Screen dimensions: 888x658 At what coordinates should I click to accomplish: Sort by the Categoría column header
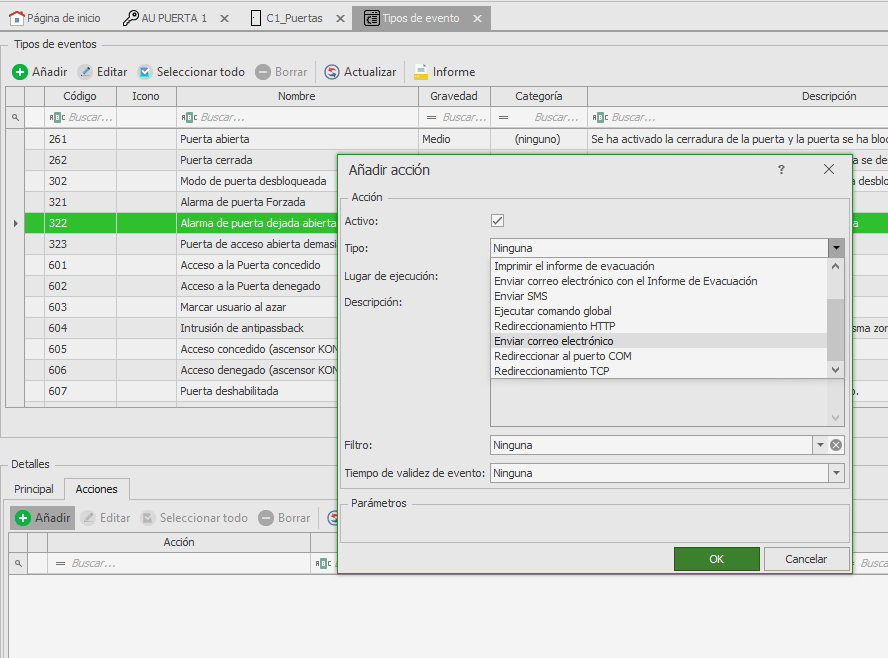coord(539,96)
